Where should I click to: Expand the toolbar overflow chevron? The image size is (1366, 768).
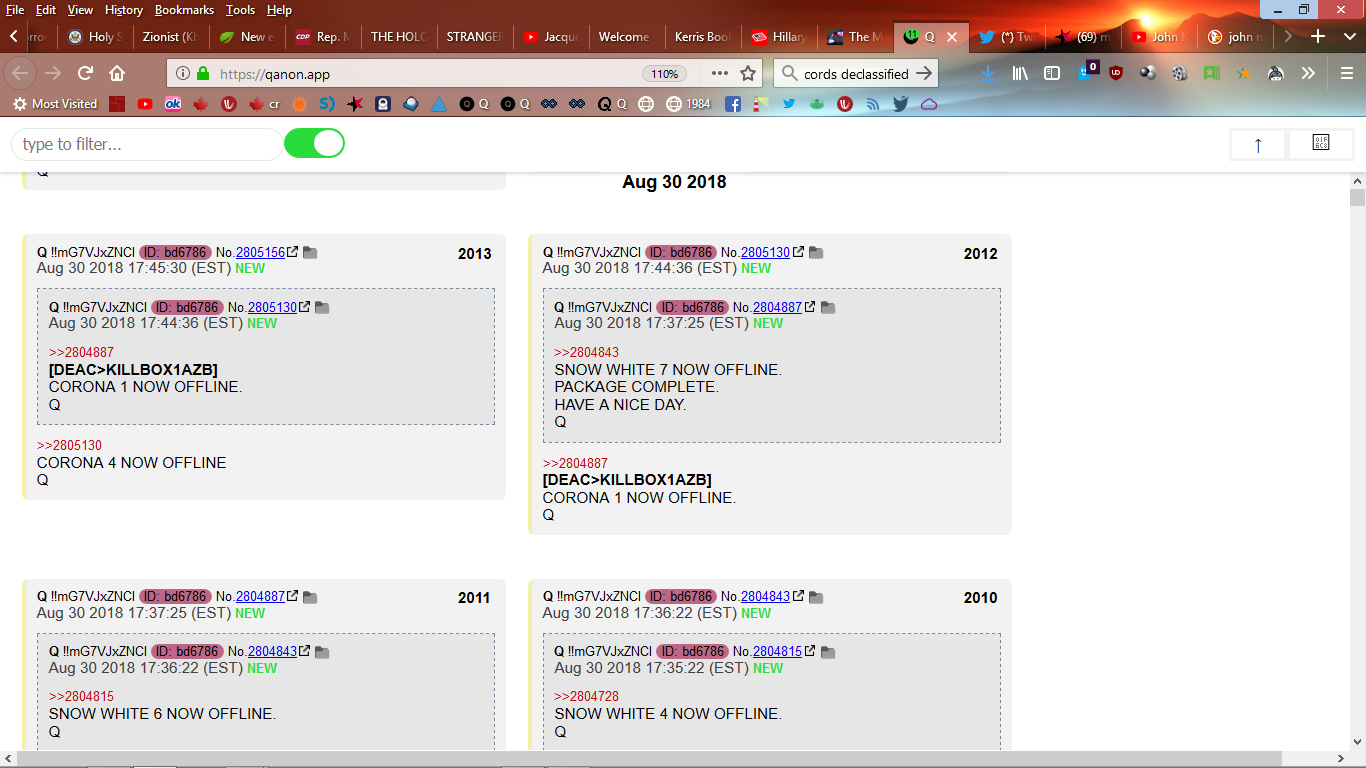[1308, 73]
